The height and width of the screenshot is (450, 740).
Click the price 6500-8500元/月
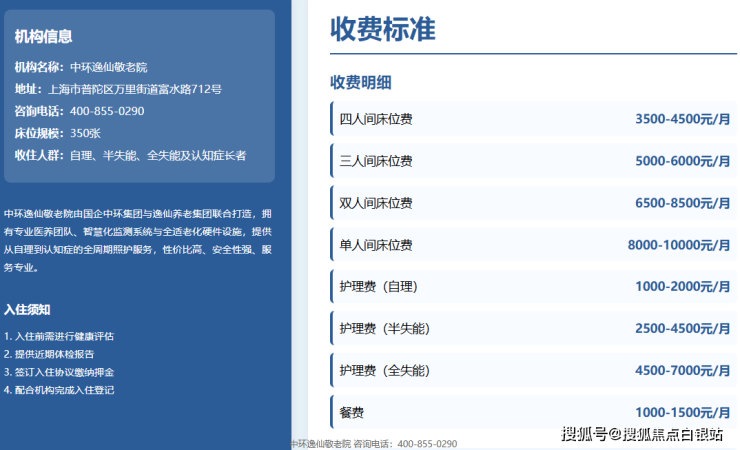(682, 203)
